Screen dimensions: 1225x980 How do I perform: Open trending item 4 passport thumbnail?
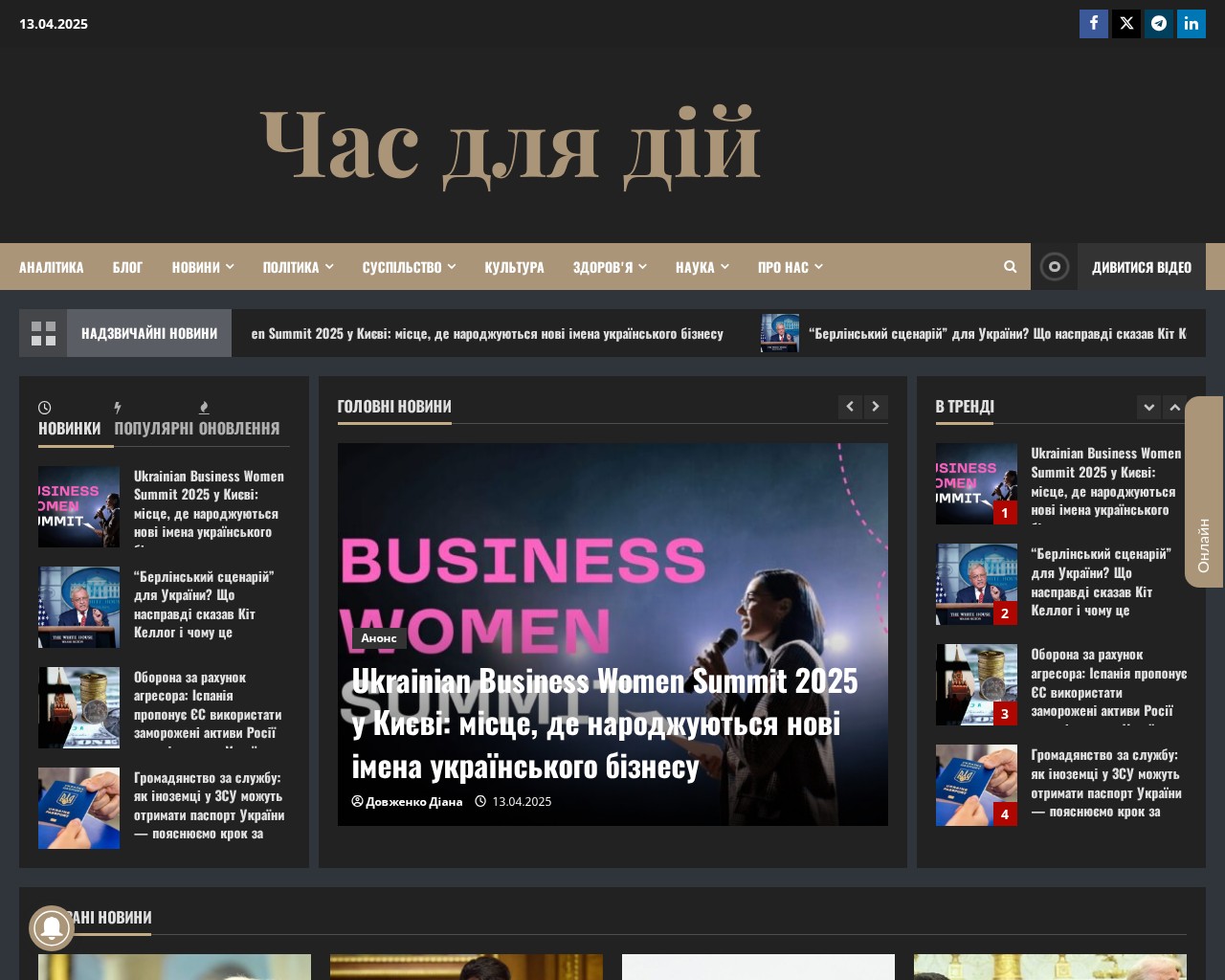click(976, 785)
